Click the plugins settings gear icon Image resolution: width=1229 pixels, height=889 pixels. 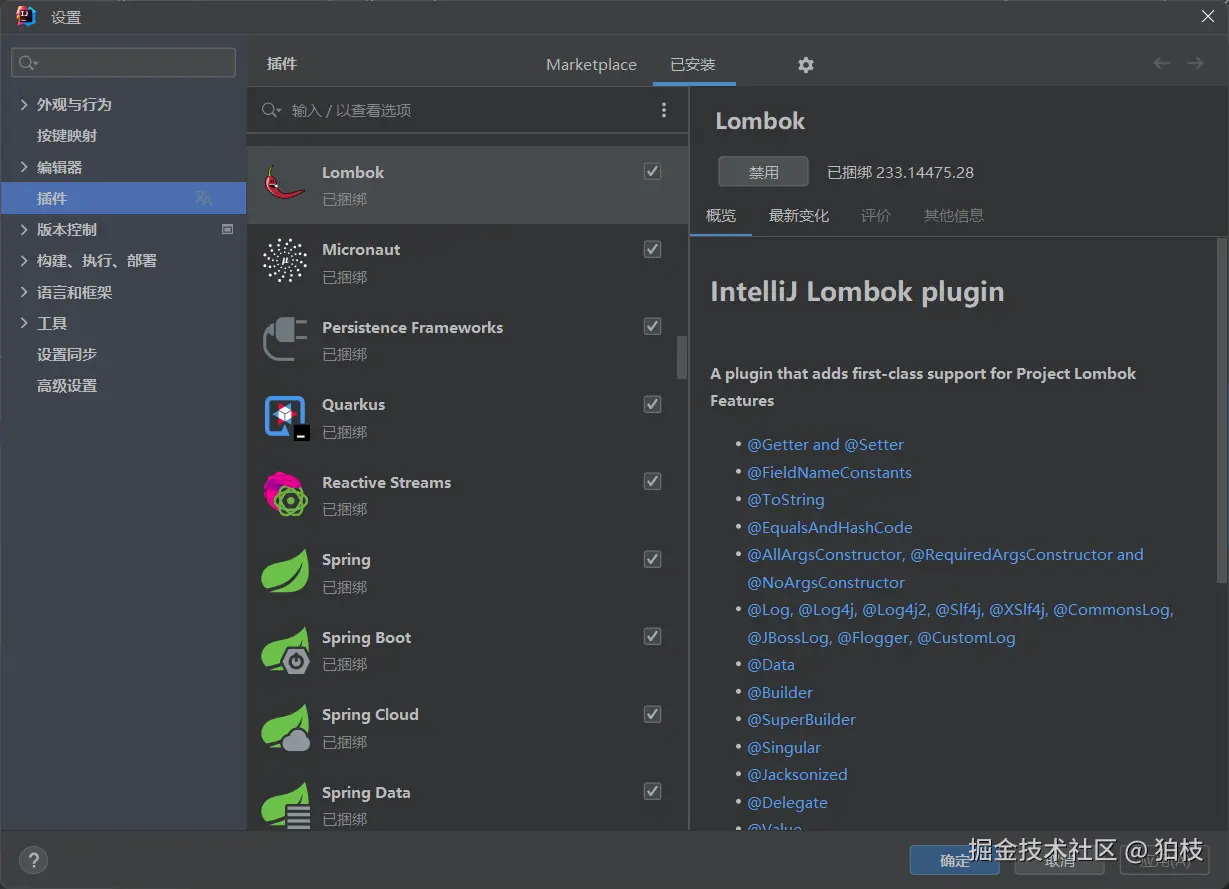(806, 65)
